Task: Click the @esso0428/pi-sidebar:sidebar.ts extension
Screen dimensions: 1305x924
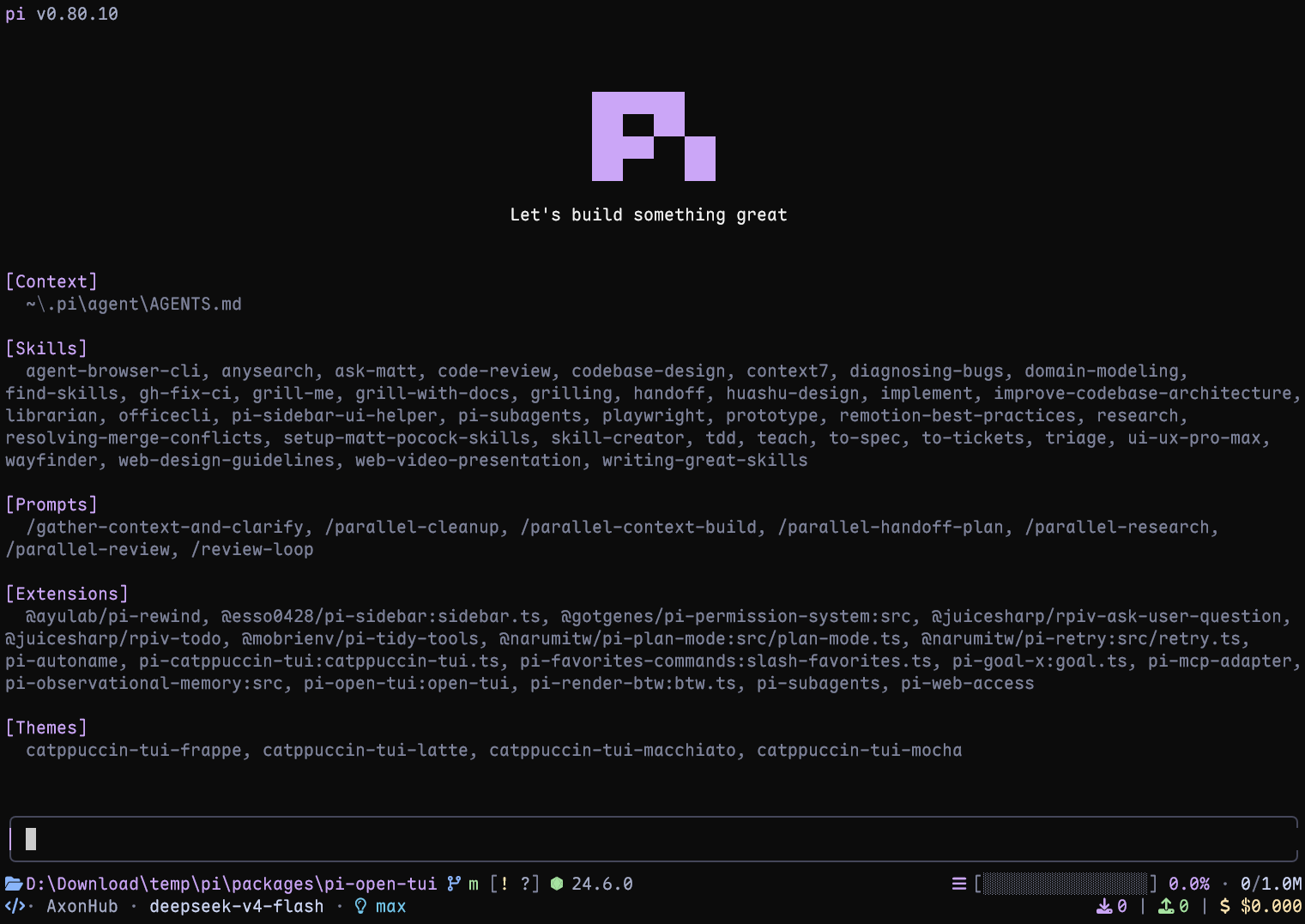Action: [381, 616]
